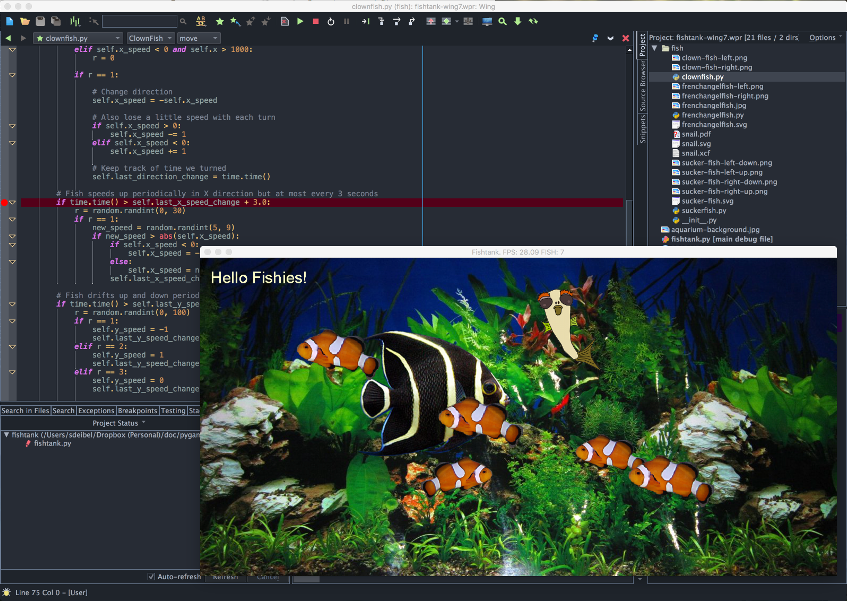
Task: Move down the stack frame
Action: (x=446, y=22)
